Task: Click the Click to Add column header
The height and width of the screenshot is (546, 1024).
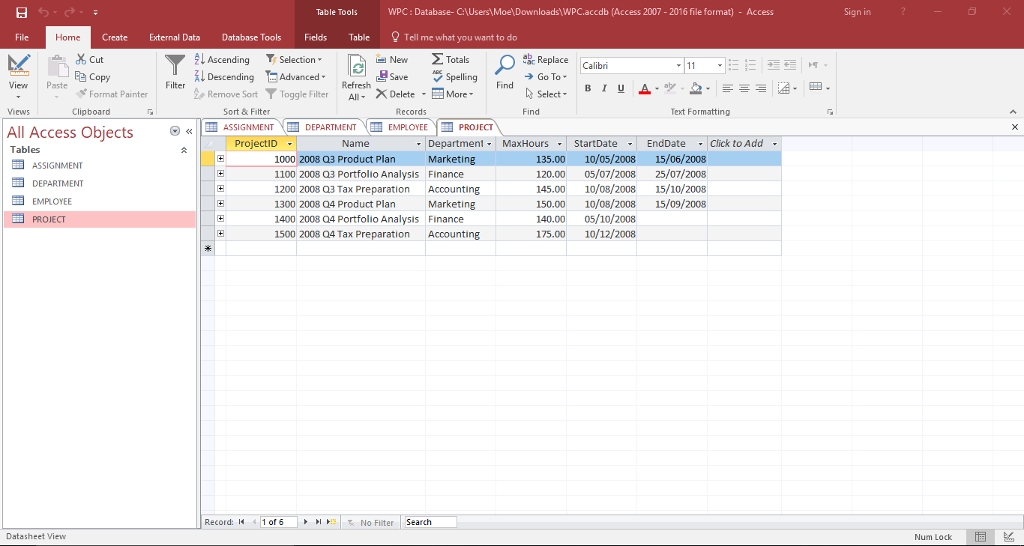Action: point(744,144)
